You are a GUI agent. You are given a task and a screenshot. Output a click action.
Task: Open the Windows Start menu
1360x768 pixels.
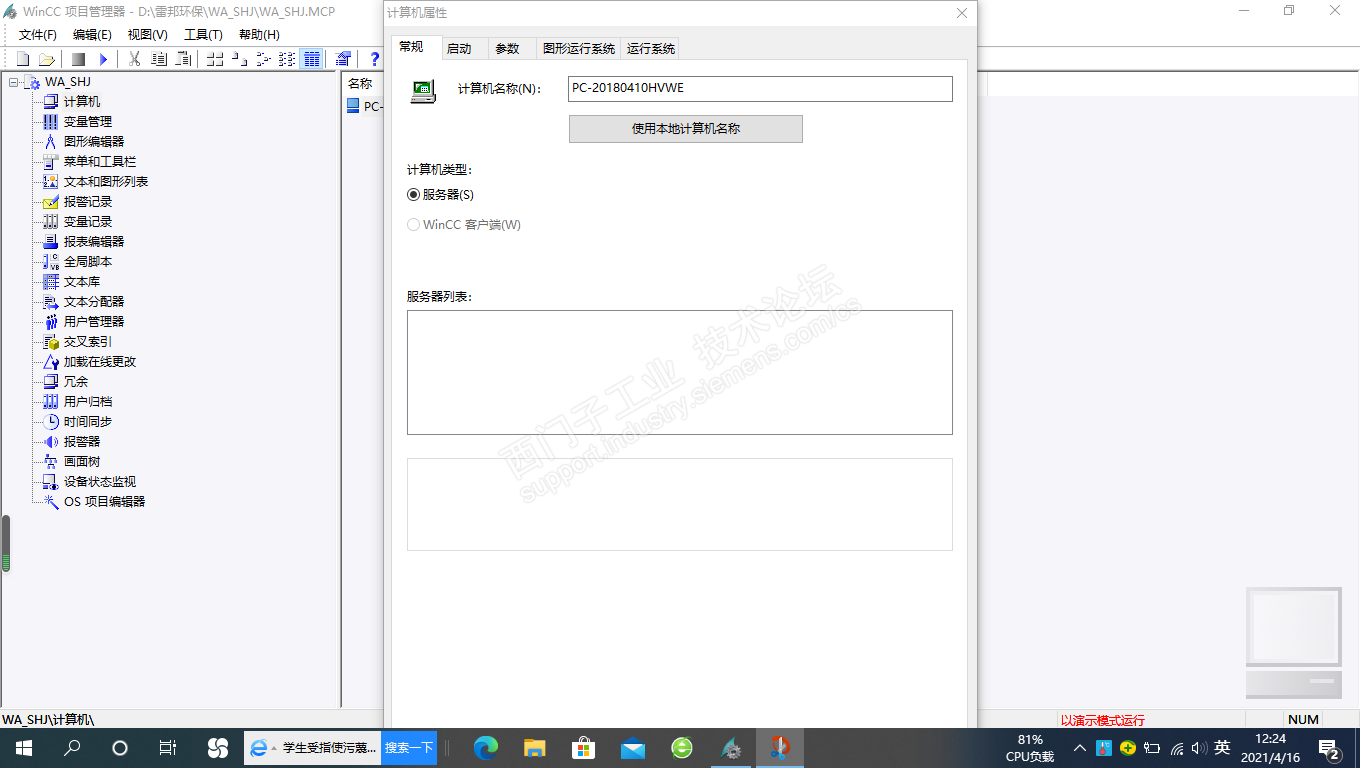[x=23, y=747]
